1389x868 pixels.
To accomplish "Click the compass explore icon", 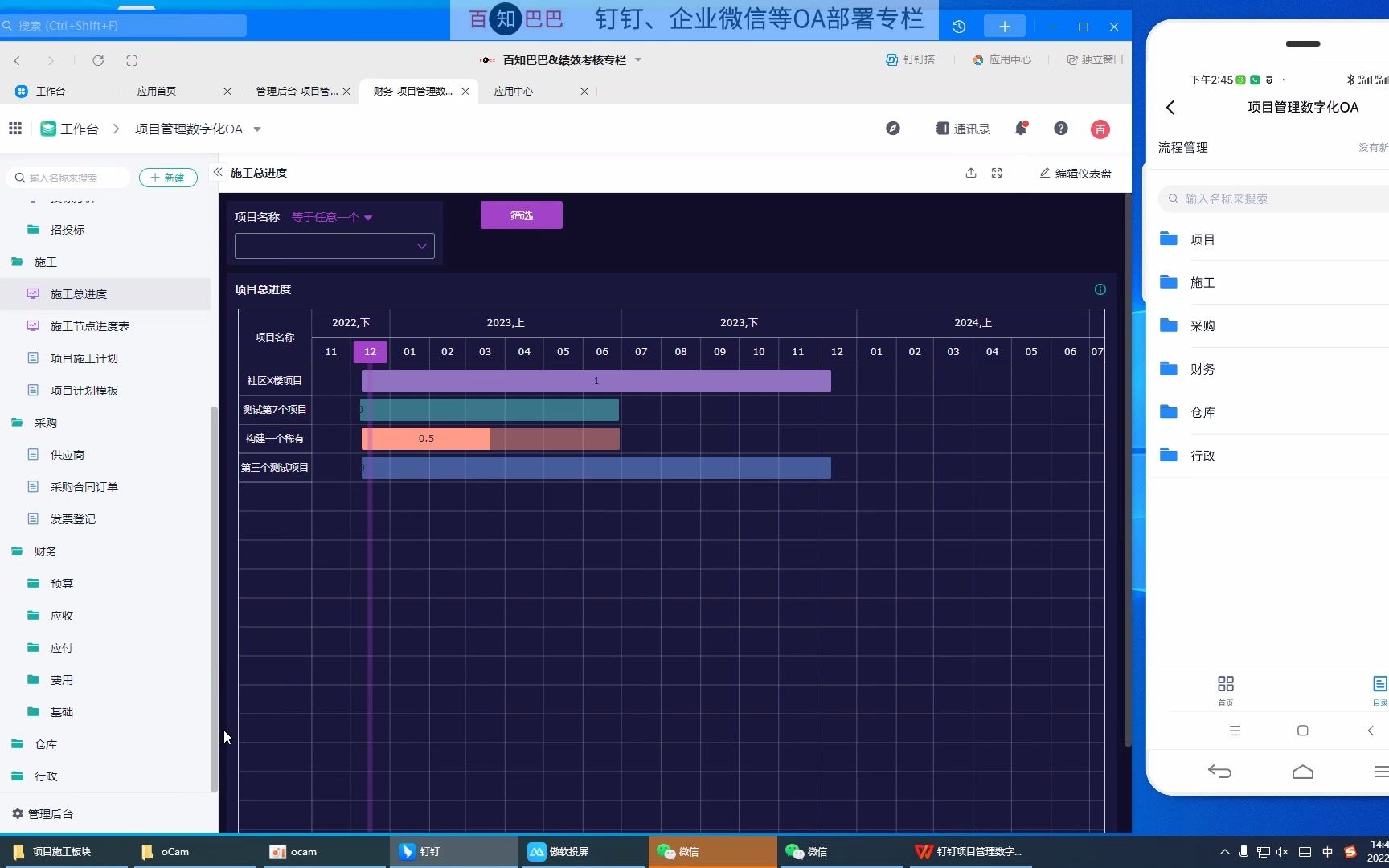I will coord(893,129).
